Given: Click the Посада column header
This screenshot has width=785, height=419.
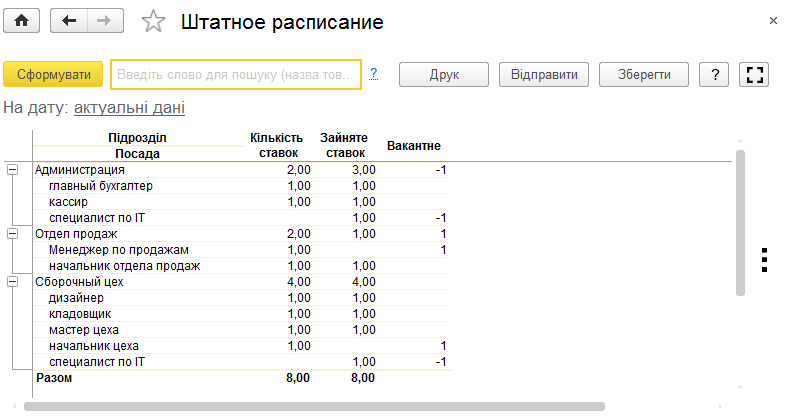Looking at the screenshot, I should (x=137, y=154).
